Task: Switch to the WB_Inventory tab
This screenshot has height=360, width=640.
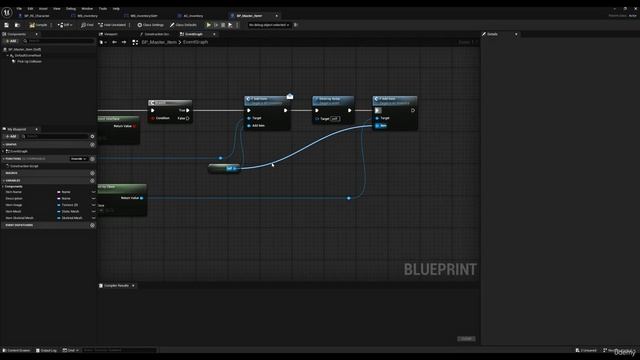Action: click(x=87, y=16)
